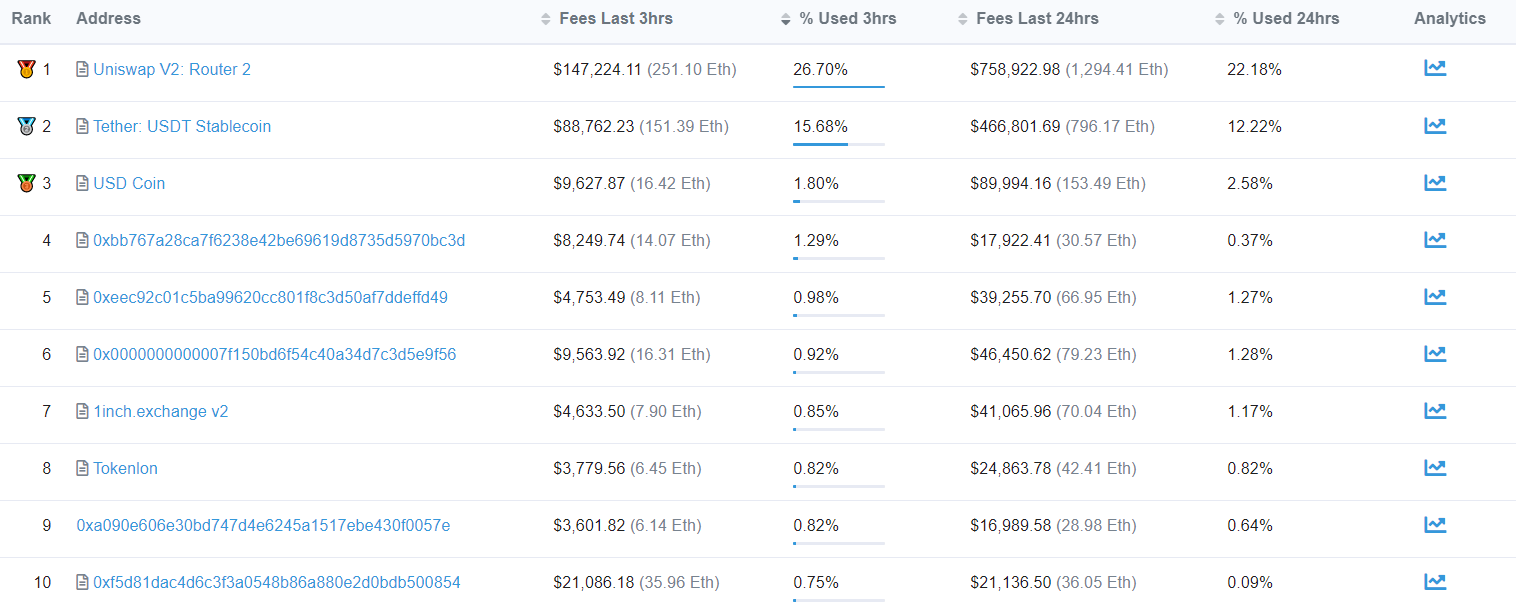Open the Uniswap V2: Router 2 address link
1524x610 pixels.
pos(172,69)
